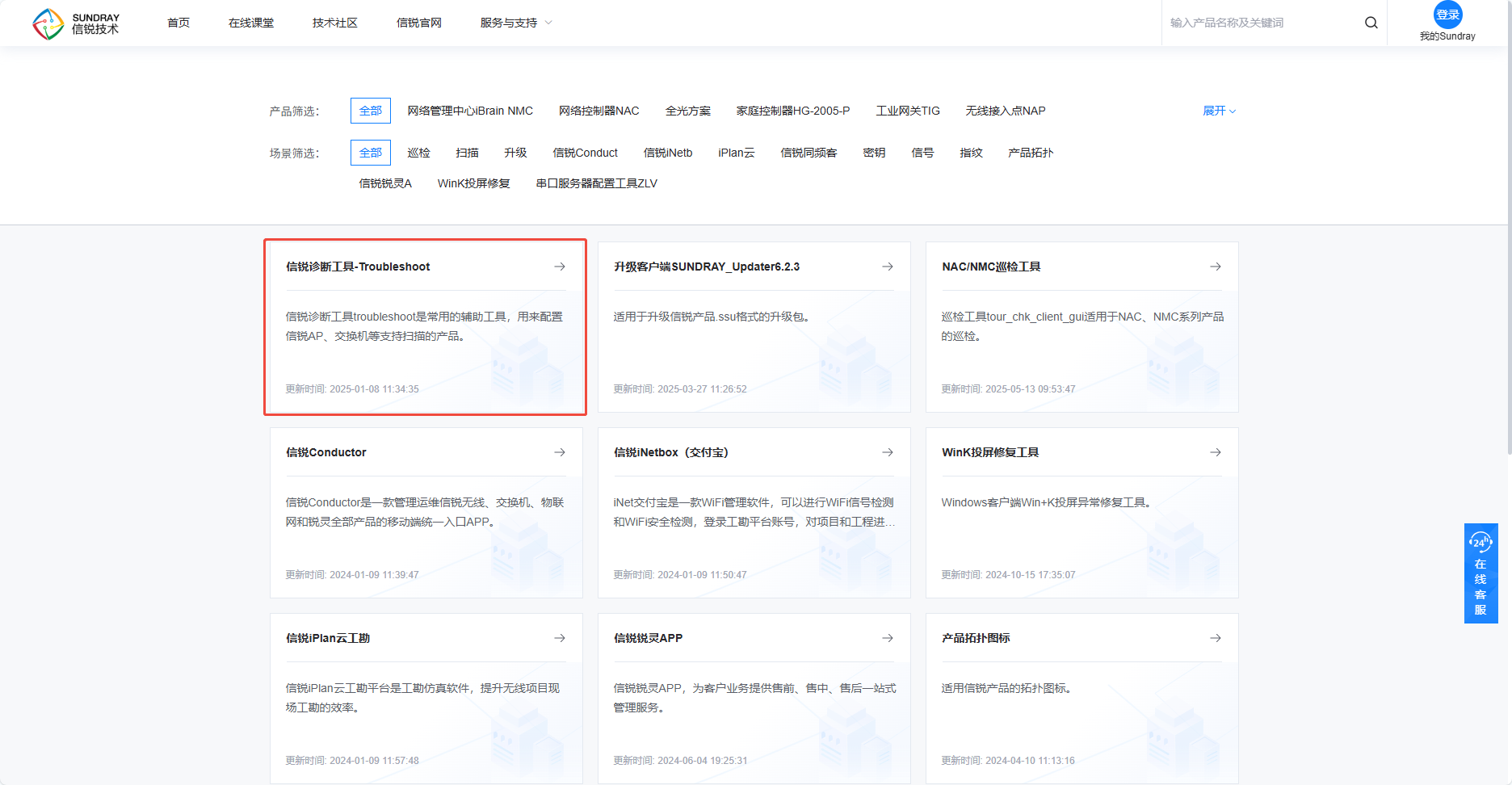Filter products by 无线接入点NAP
Image resolution: width=1512 pixels, height=785 pixels.
tap(1006, 111)
